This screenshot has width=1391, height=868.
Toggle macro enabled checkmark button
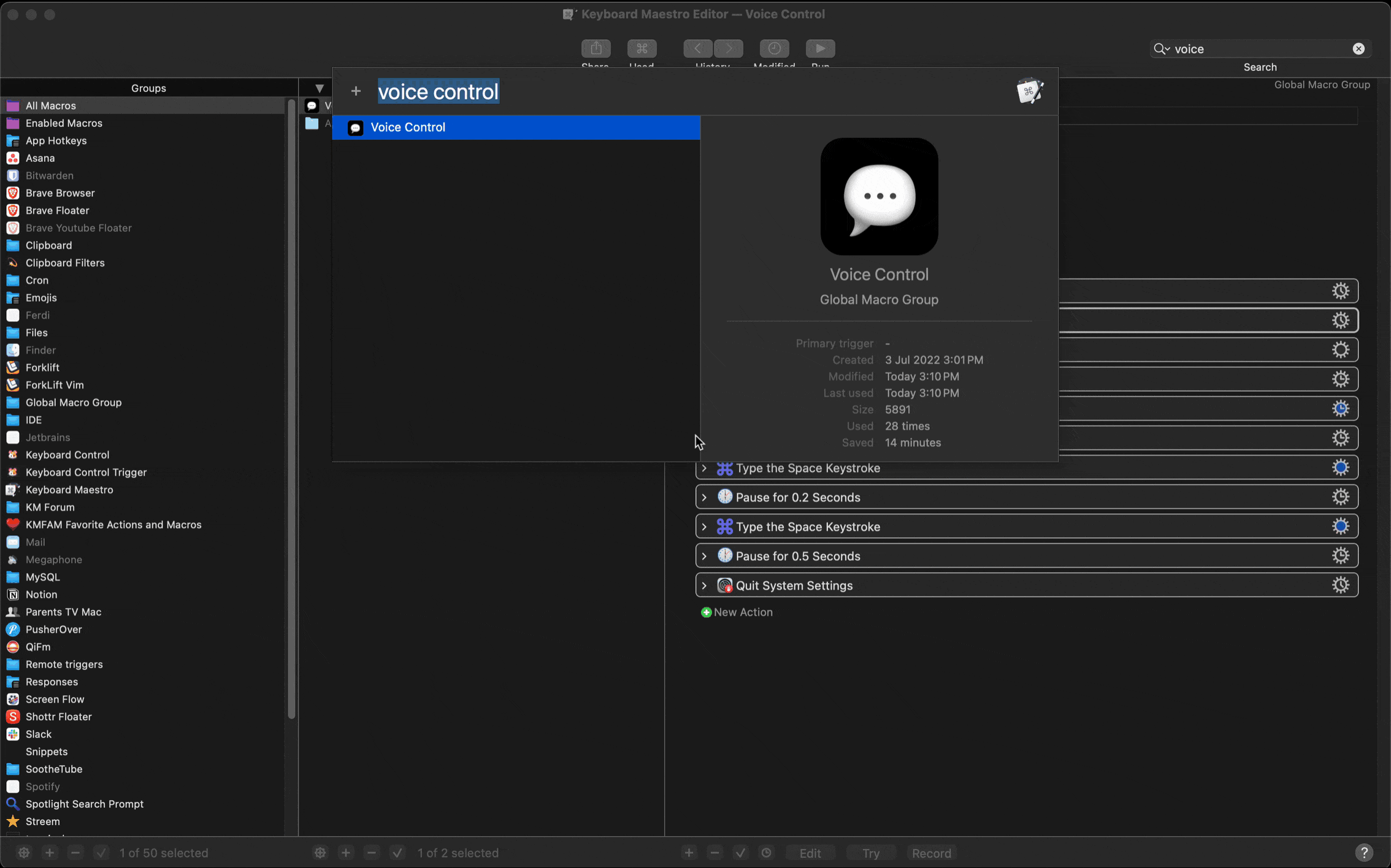(x=397, y=853)
